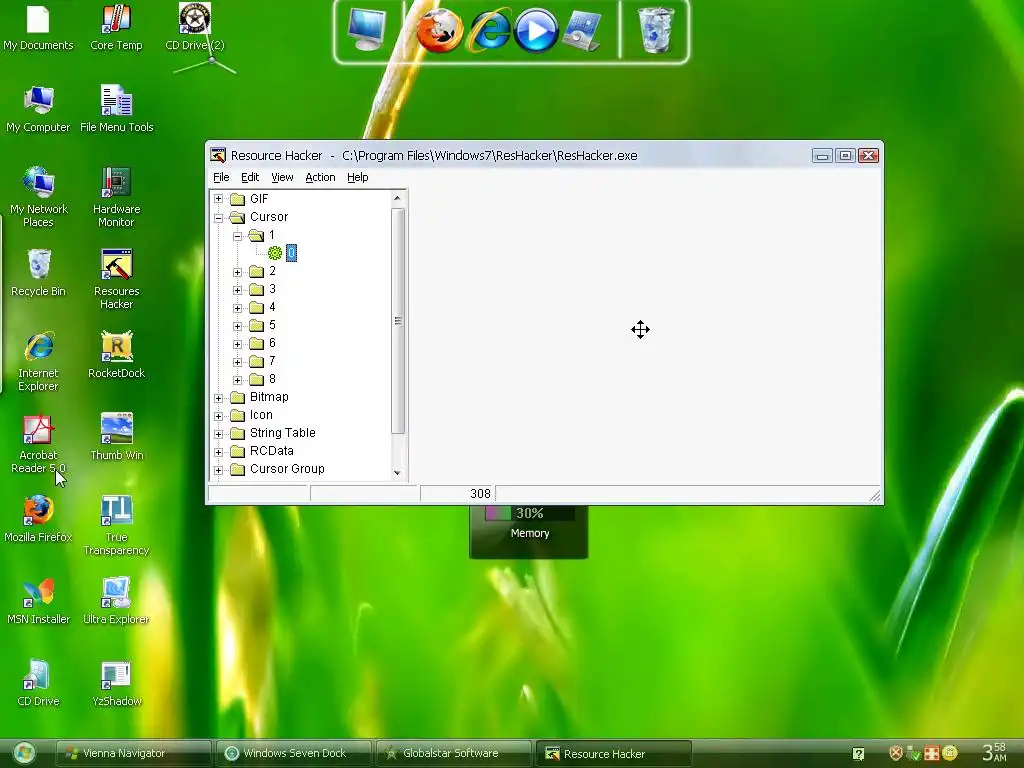Expand the GIF folder node
1024x768 pixels.
click(x=219, y=199)
